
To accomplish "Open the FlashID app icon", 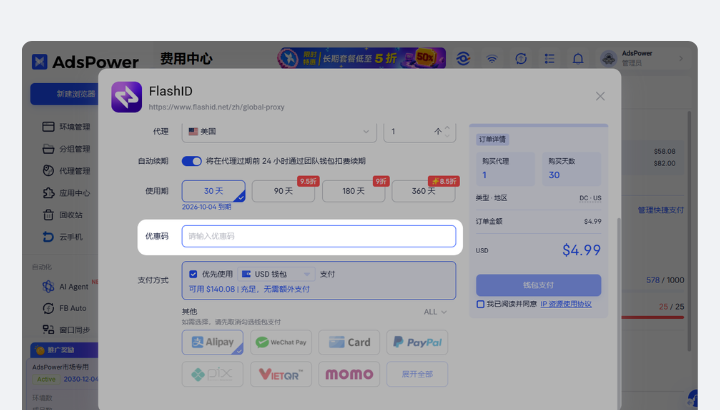I will coord(127,97).
